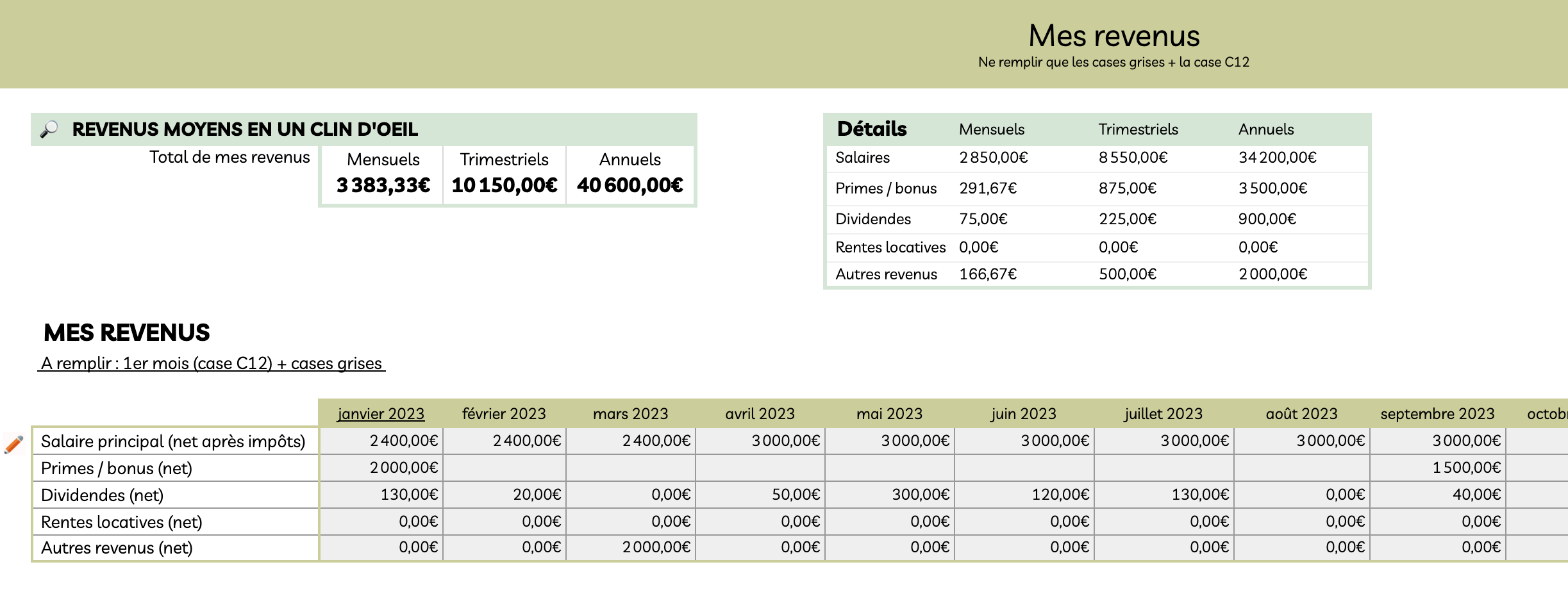The height and width of the screenshot is (601, 1568).
Task: Edit January bonus cell 2 000,00€
Action: (x=381, y=468)
